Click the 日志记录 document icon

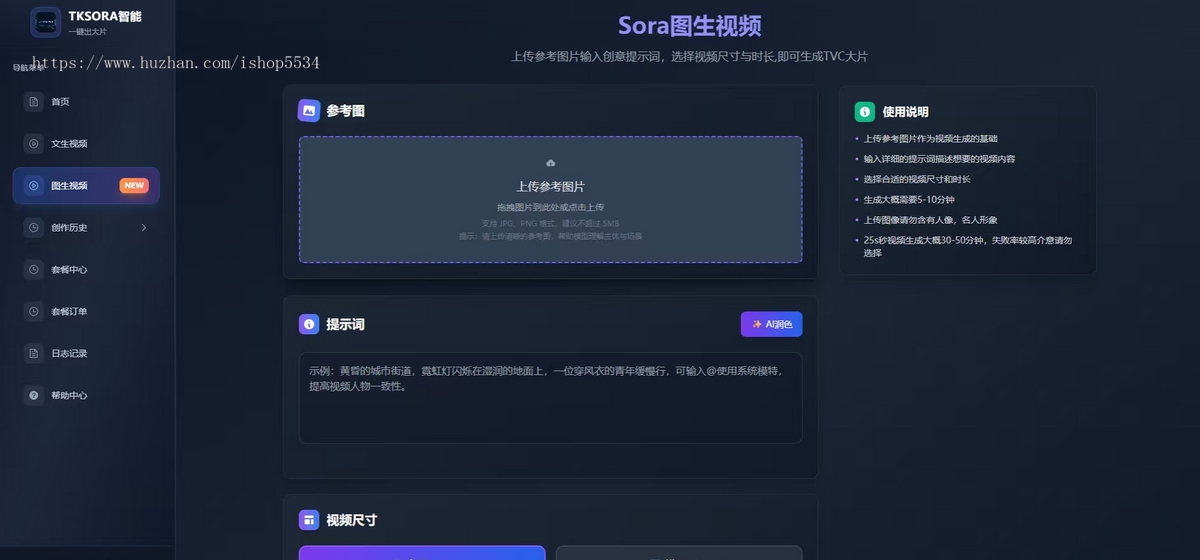34,354
